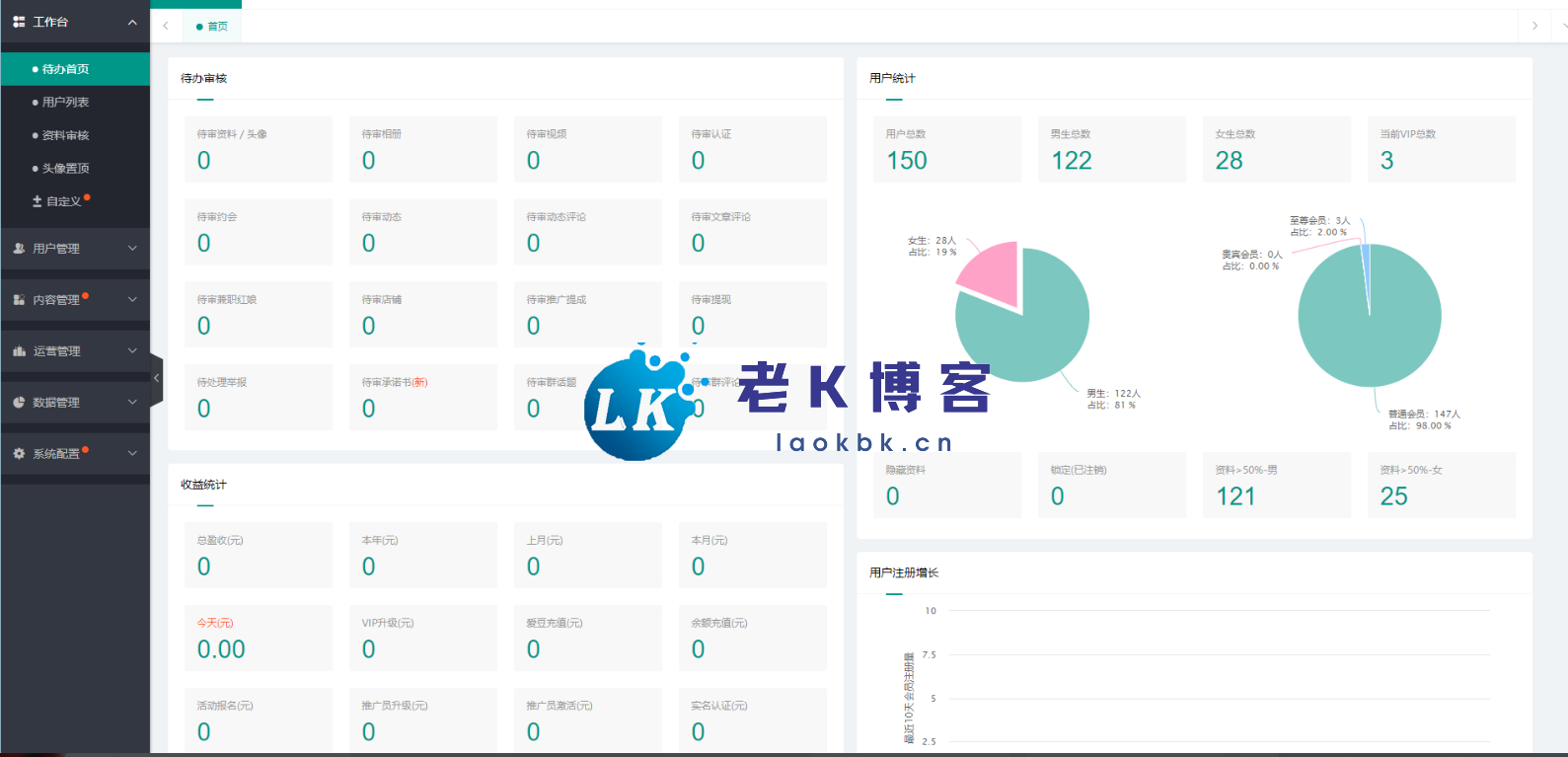Collapse the sidebar with the arrow handle

[x=156, y=378]
